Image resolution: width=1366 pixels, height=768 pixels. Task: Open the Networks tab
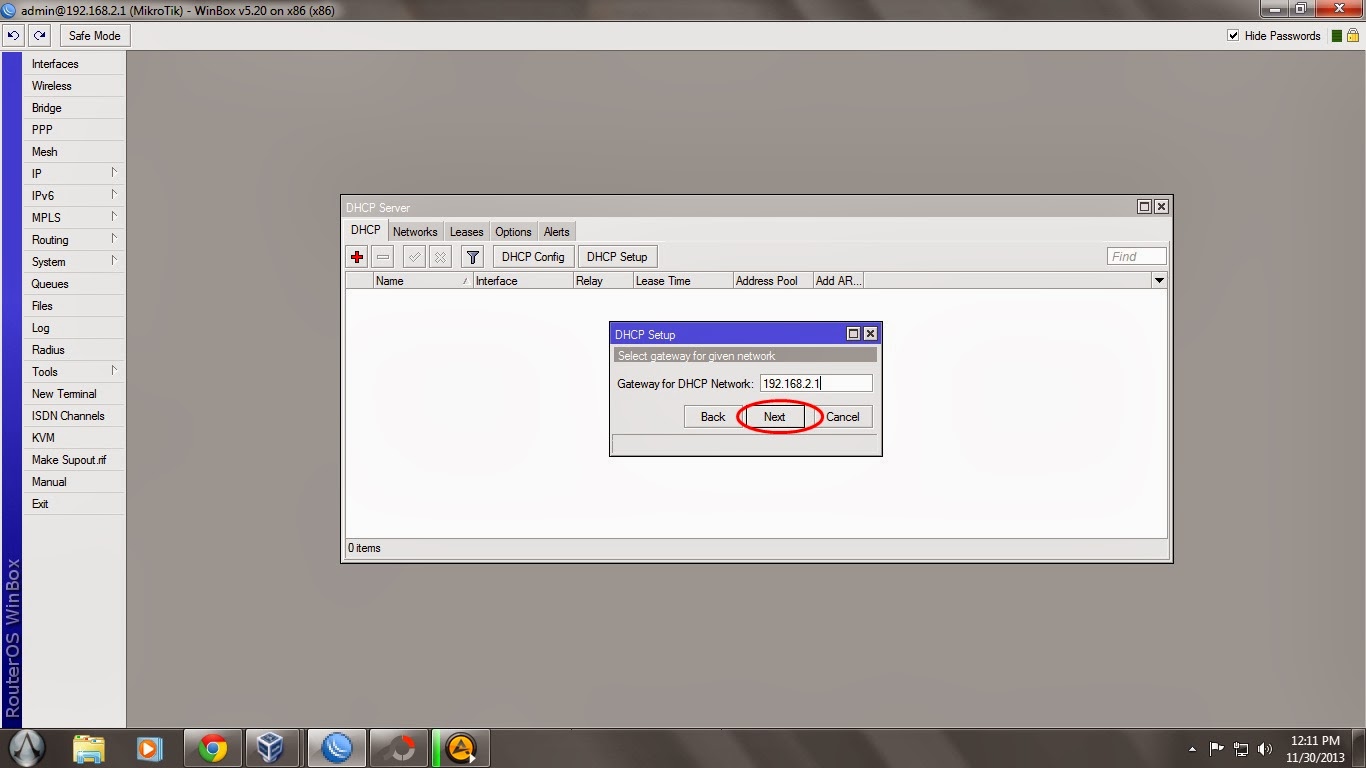tap(415, 231)
